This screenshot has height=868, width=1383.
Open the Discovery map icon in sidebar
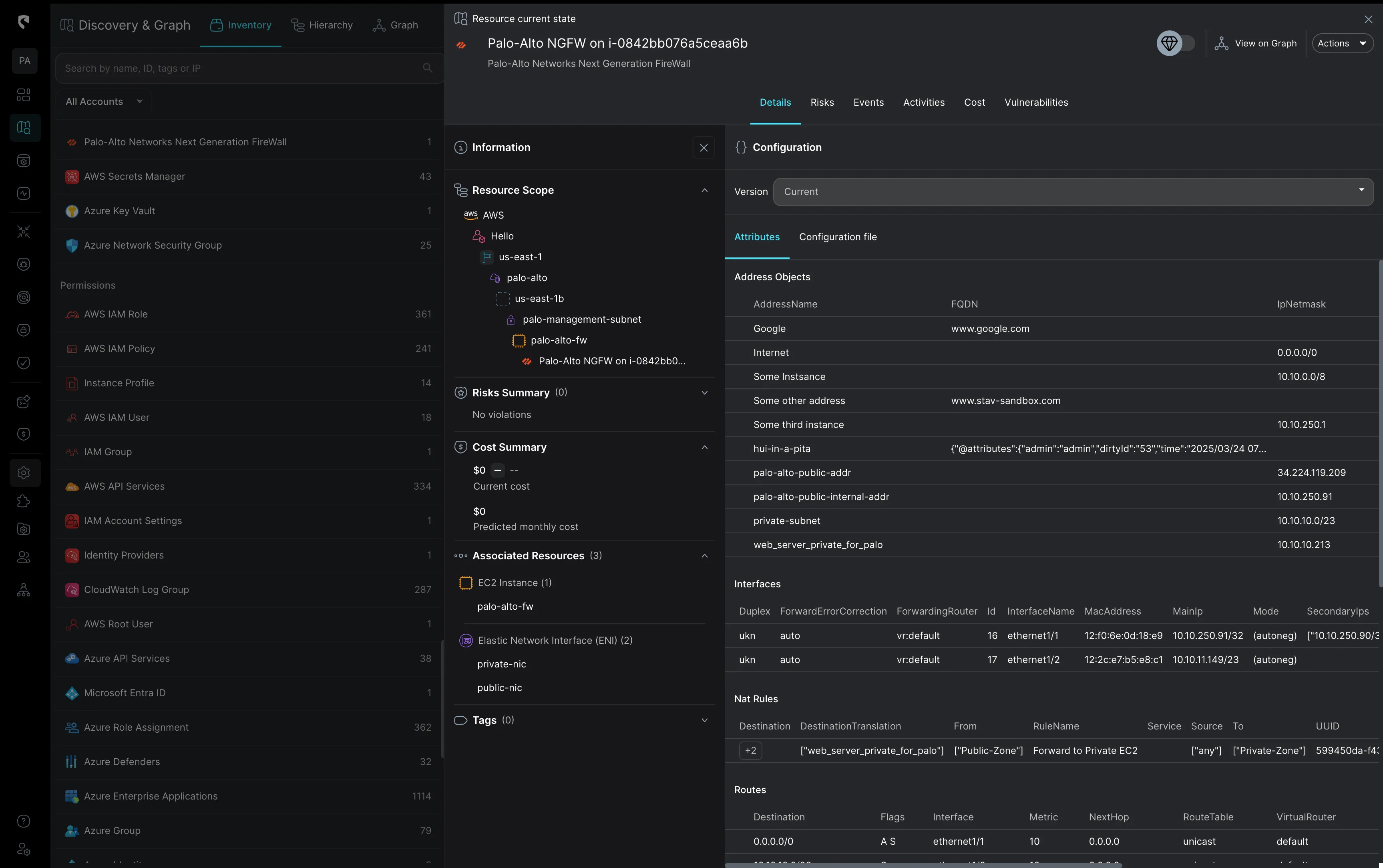coord(24,127)
